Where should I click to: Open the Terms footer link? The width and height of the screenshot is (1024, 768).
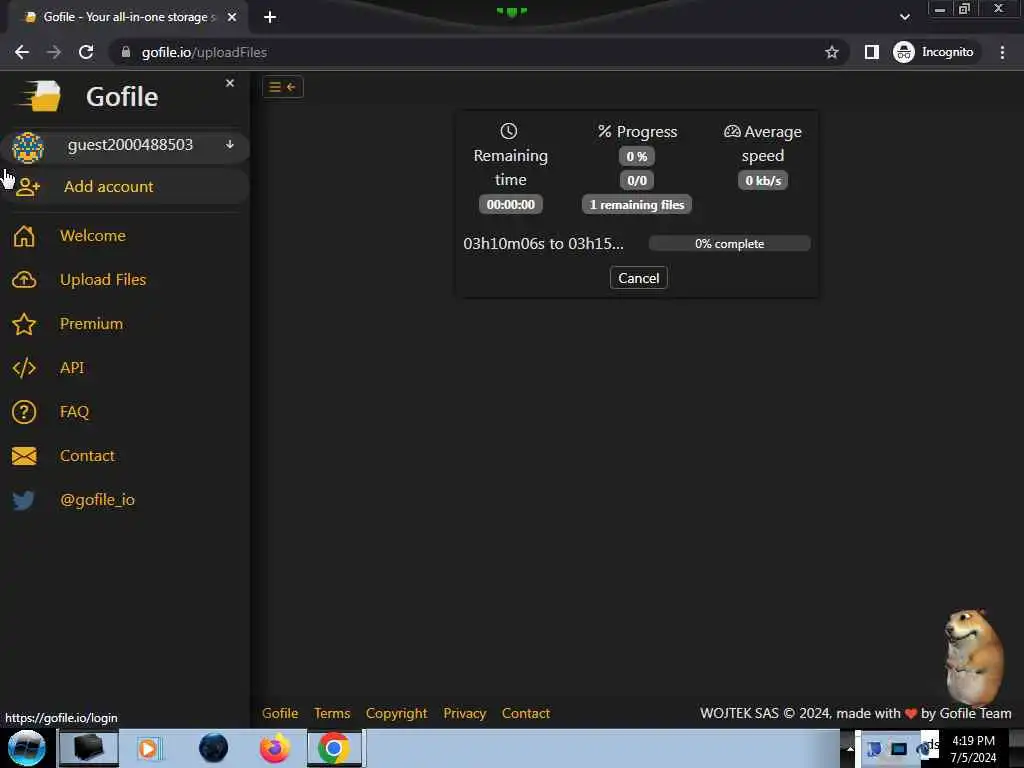click(x=332, y=713)
